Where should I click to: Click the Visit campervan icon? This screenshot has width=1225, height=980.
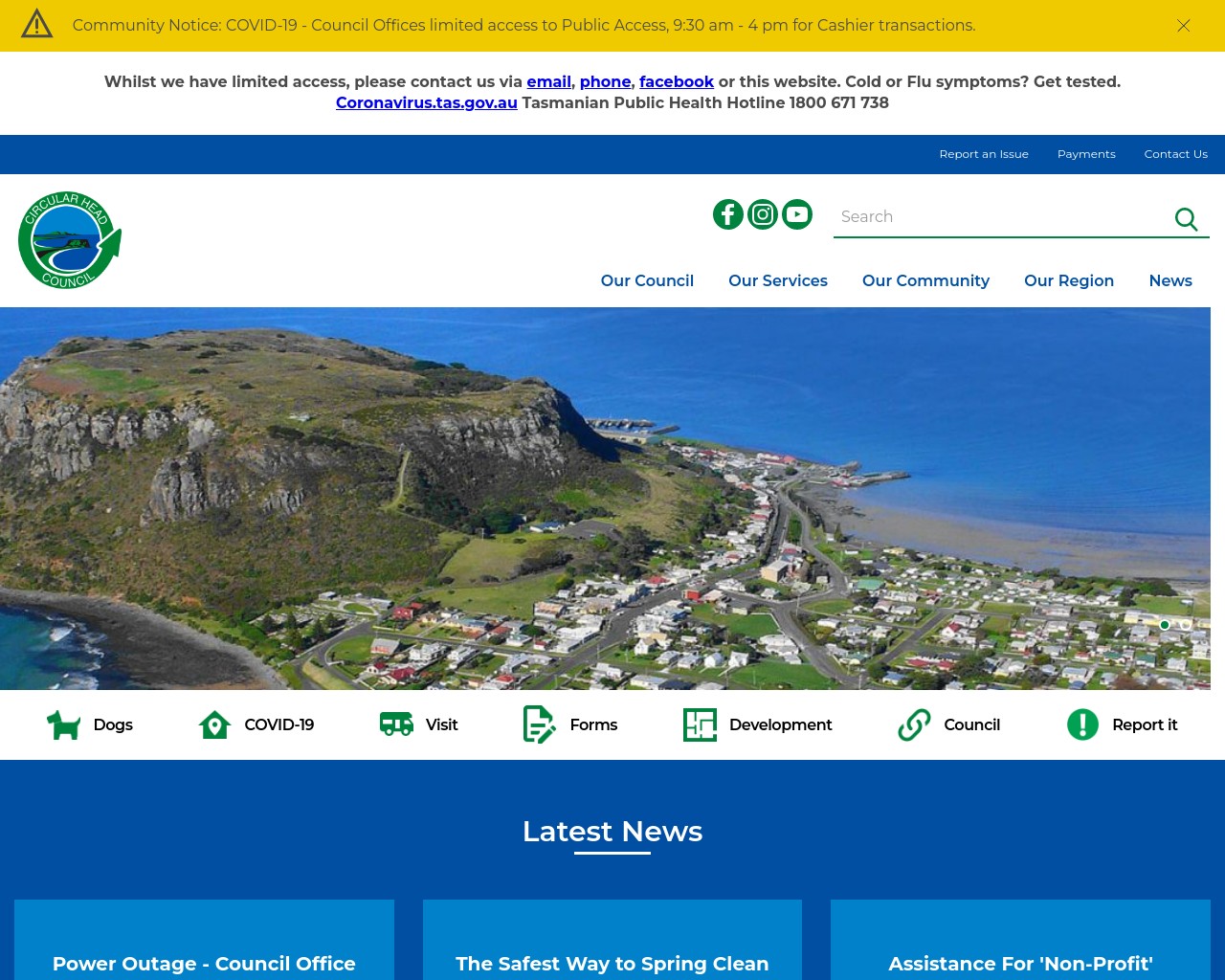(396, 724)
